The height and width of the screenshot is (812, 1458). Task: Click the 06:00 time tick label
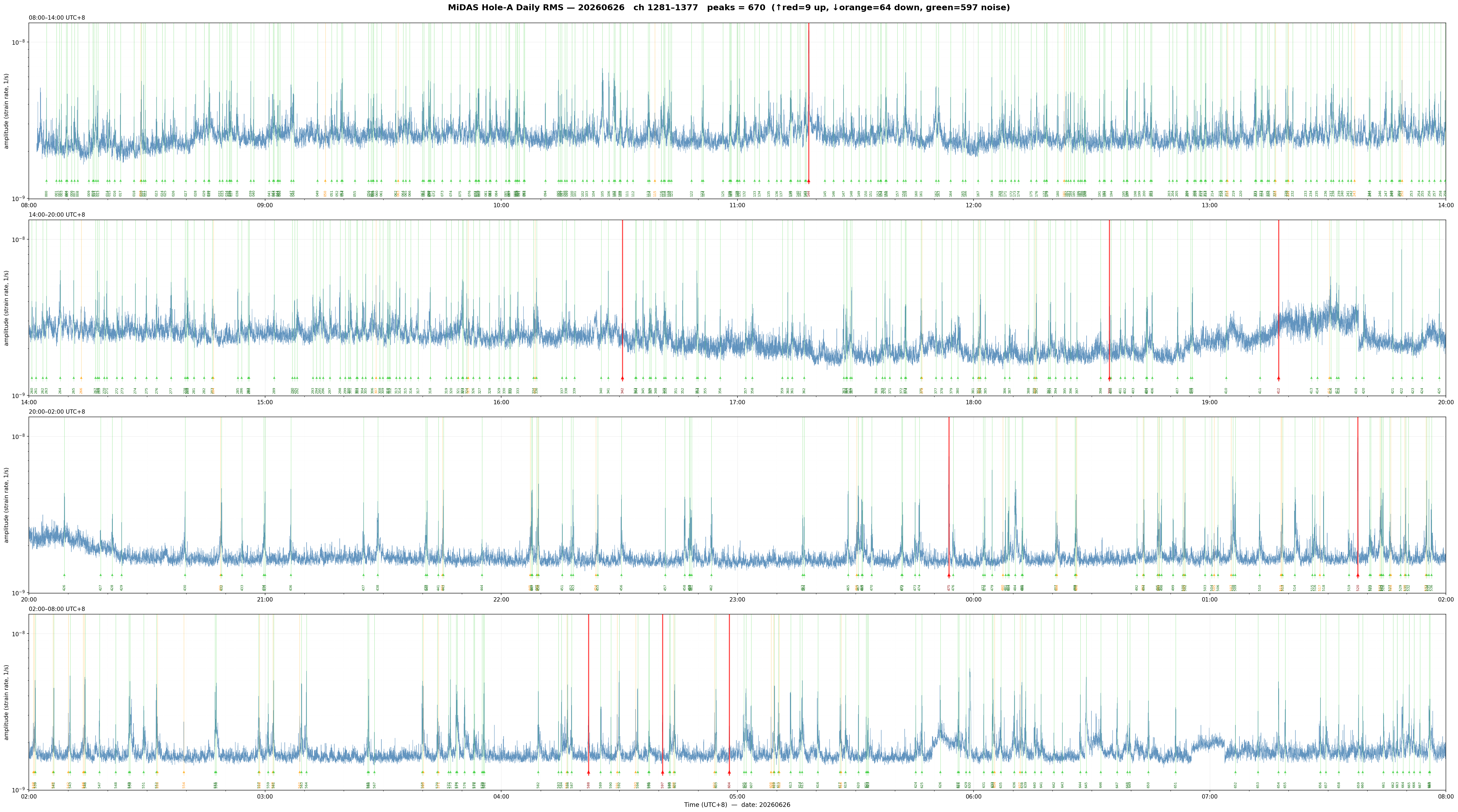(x=974, y=797)
